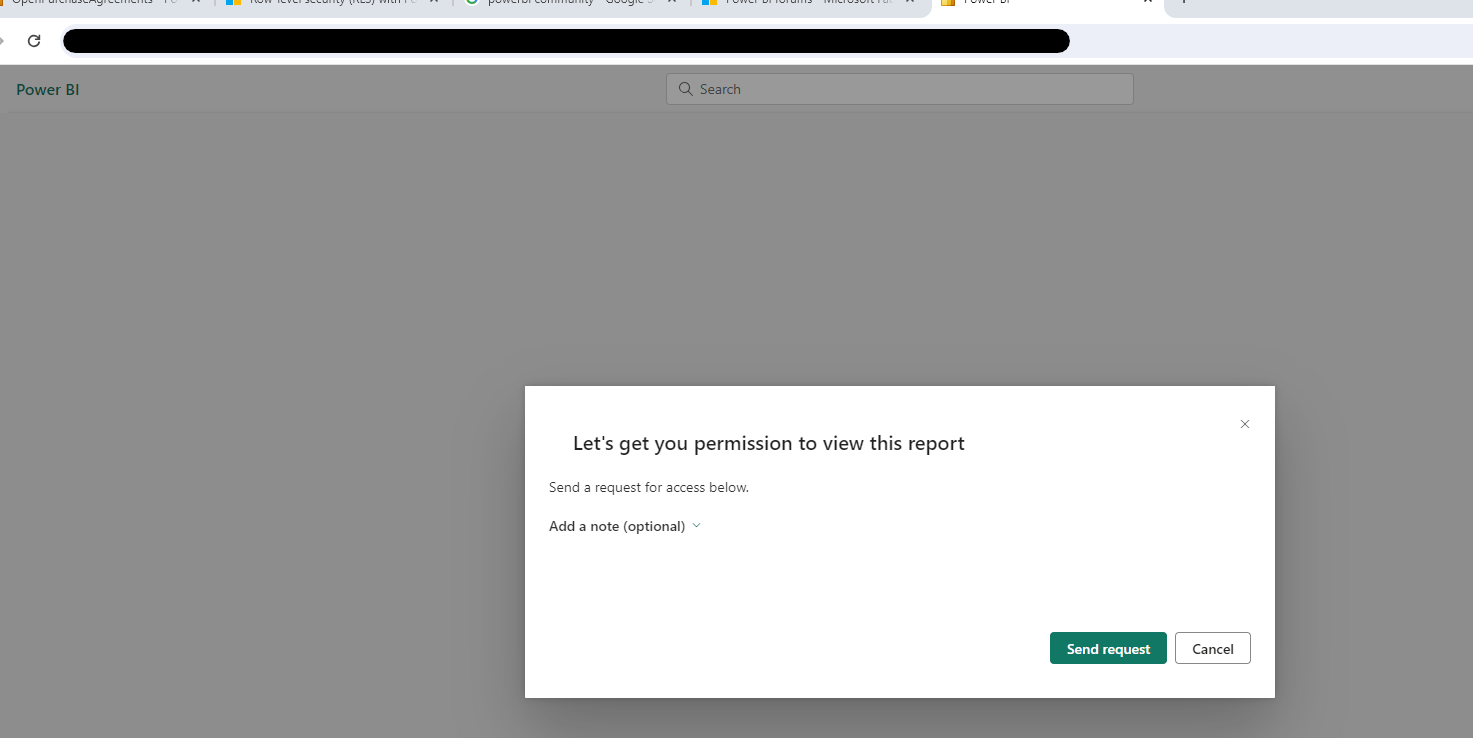Click the heading "Let's get you permission to view this report"
Image resolution: width=1473 pixels, height=738 pixels.
(769, 443)
